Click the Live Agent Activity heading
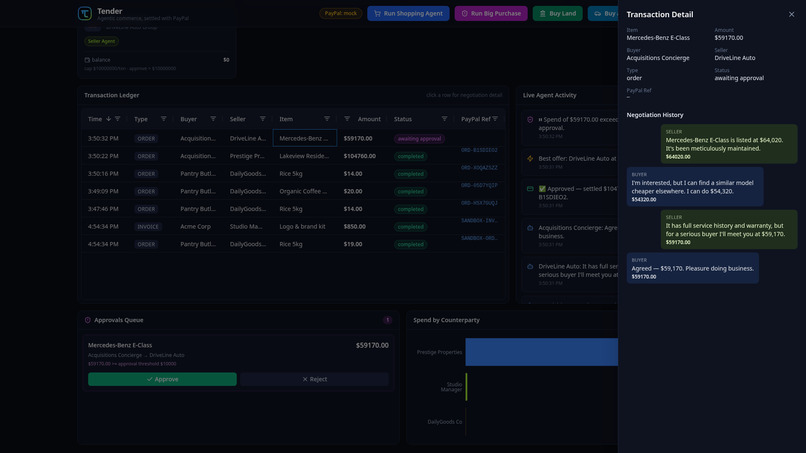806x453 pixels. [x=549, y=95]
